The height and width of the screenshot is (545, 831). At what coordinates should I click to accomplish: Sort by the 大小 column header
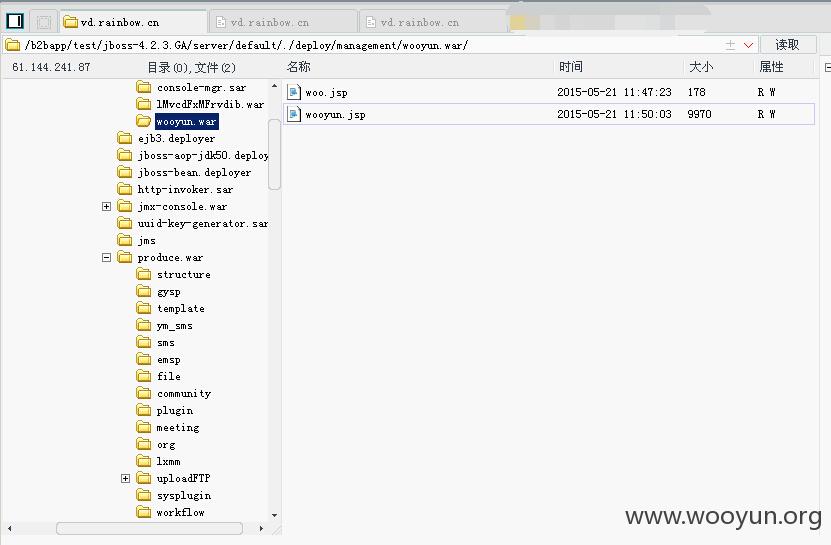701,67
